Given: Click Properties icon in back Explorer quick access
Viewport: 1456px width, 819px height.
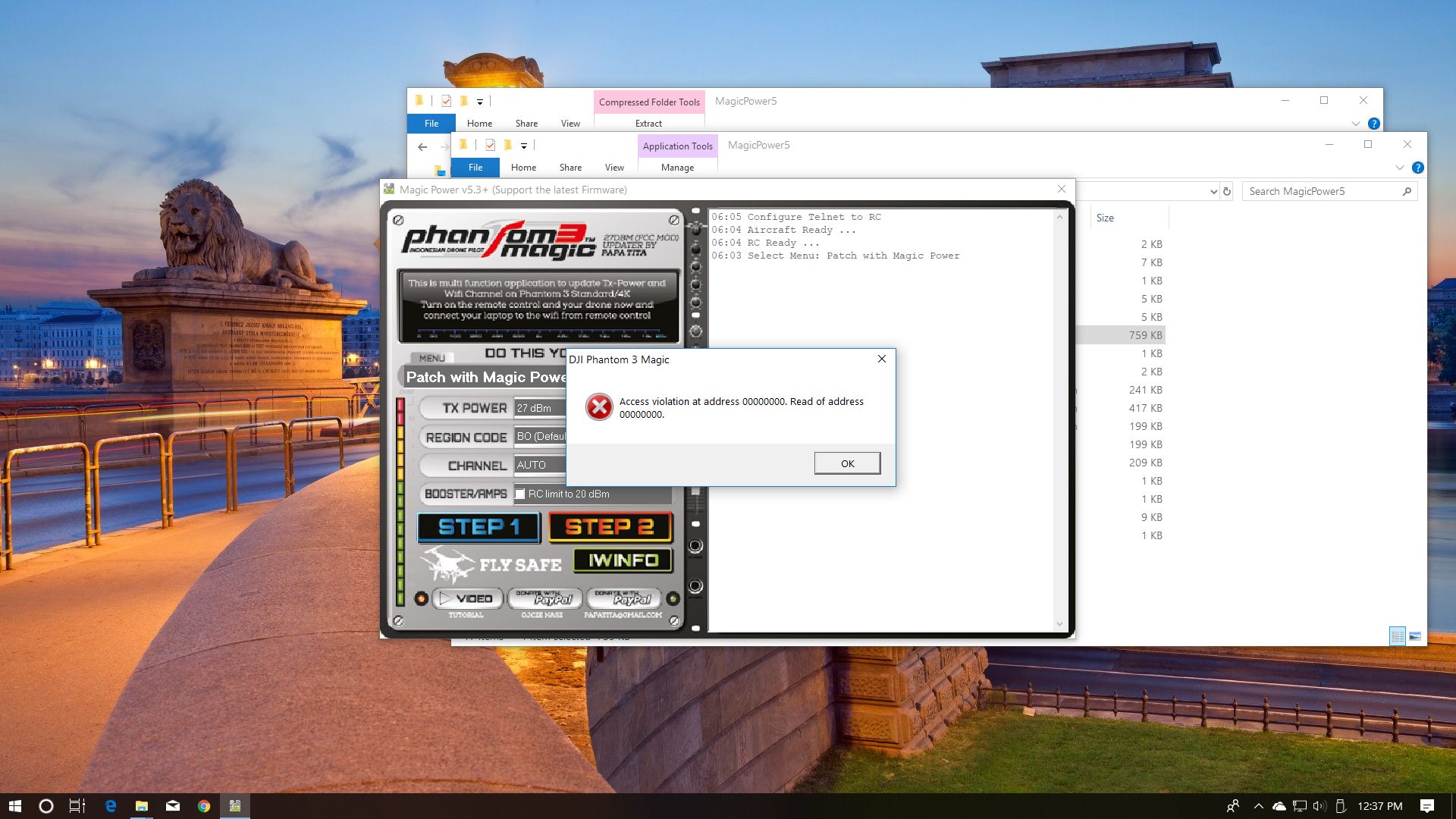Looking at the screenshot, I should (x=446, y=101).
